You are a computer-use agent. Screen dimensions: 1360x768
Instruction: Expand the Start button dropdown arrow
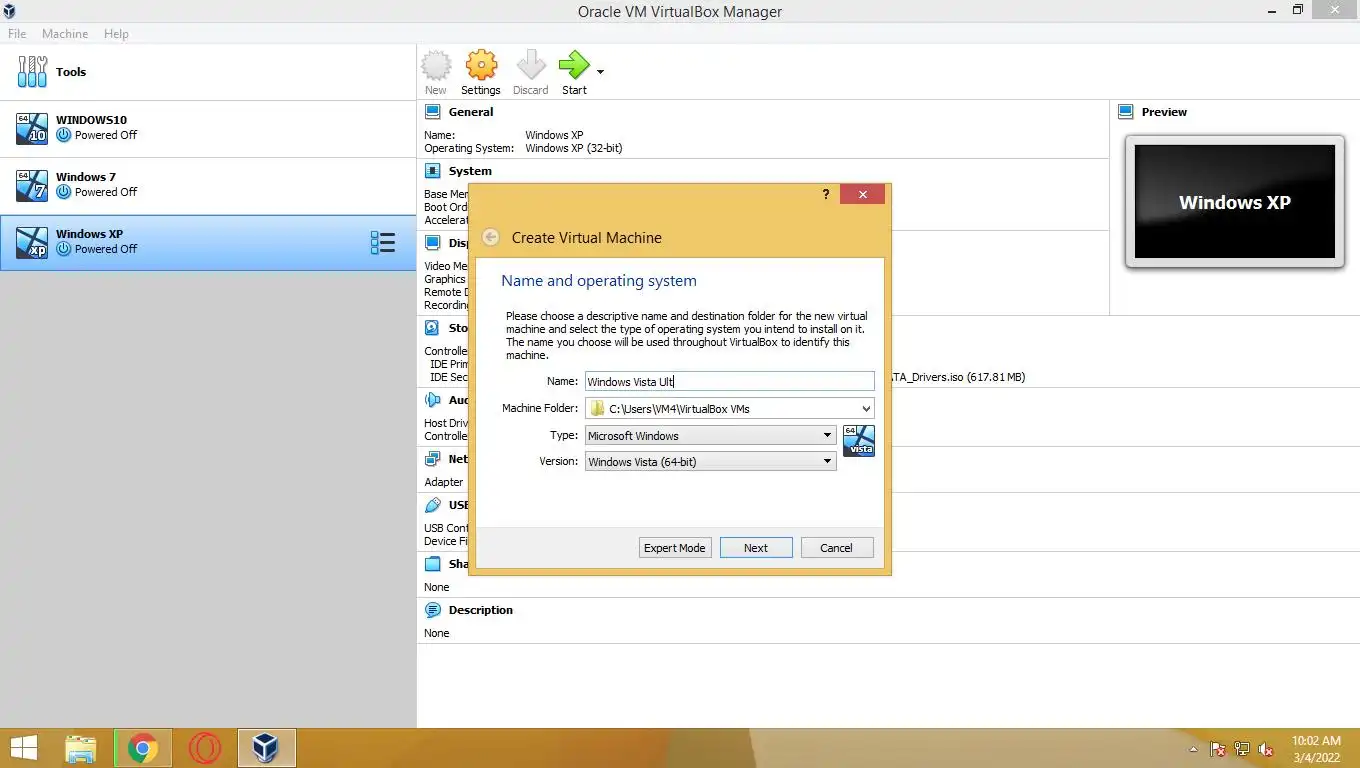pos(600,72)
